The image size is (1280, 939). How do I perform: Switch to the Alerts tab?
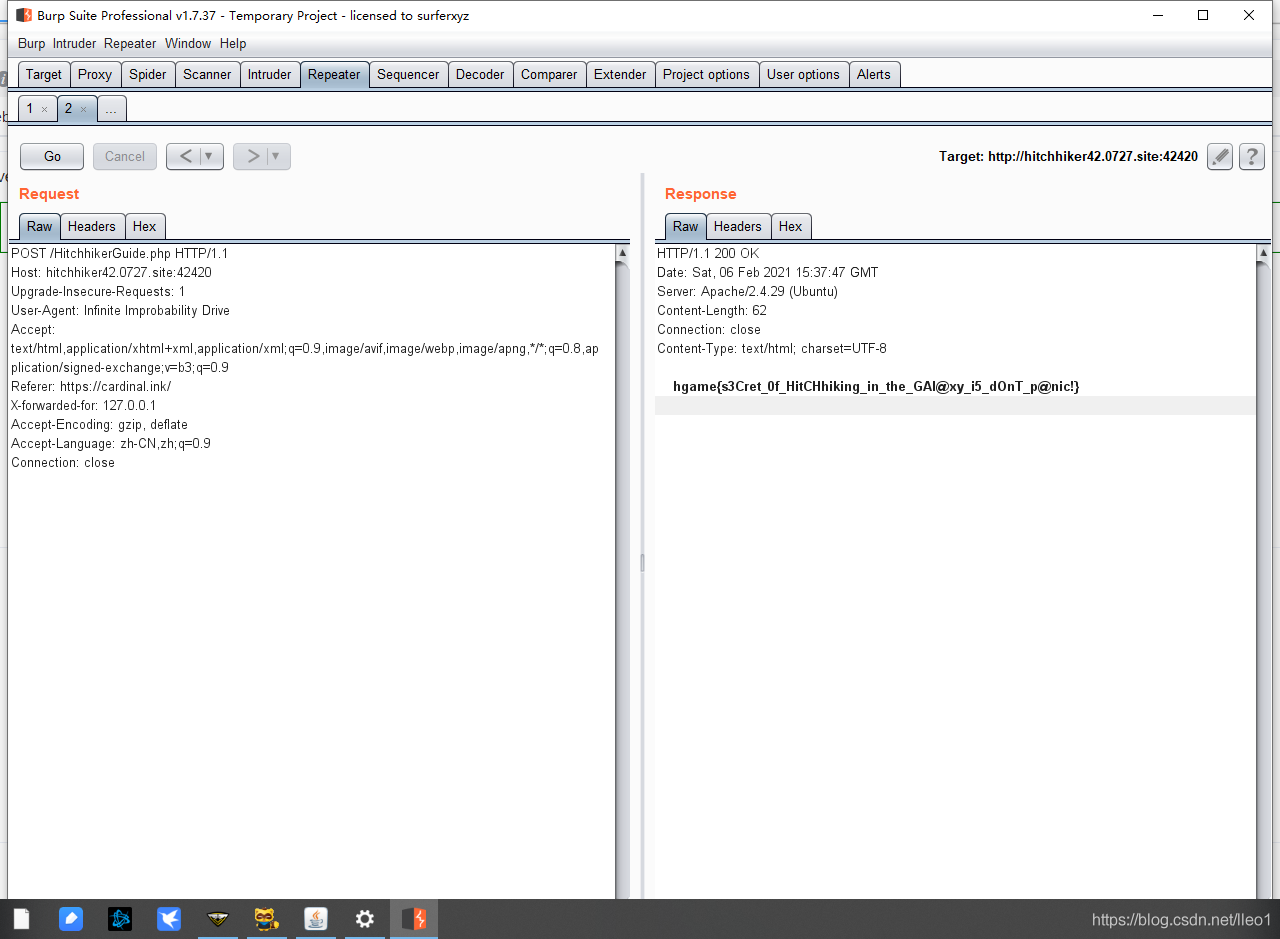(x=873, y=75)
